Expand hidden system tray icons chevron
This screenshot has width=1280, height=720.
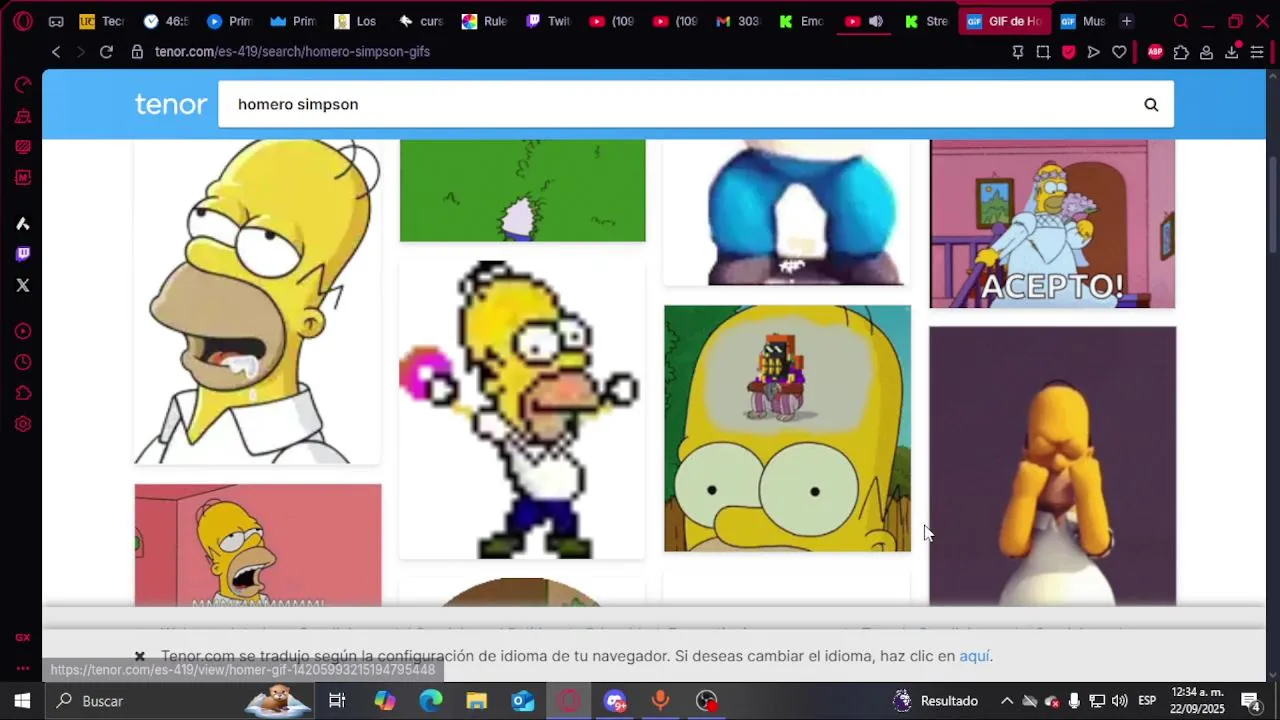(1007, 701)
